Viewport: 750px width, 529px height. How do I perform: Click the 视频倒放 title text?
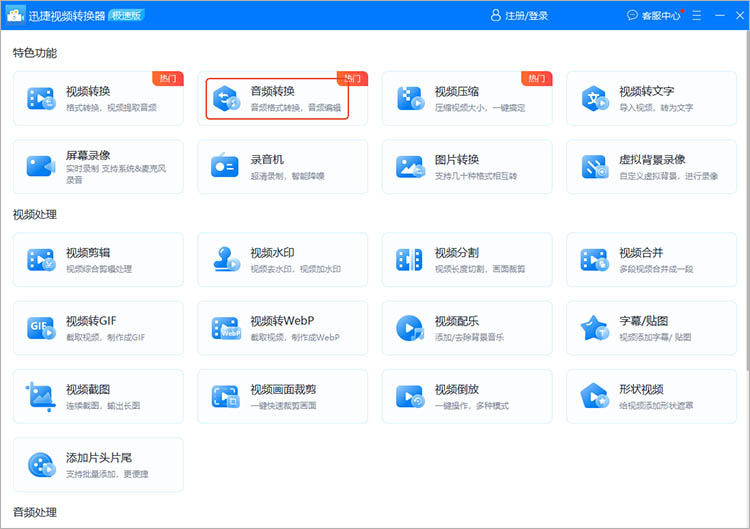[x=457, y=389]
